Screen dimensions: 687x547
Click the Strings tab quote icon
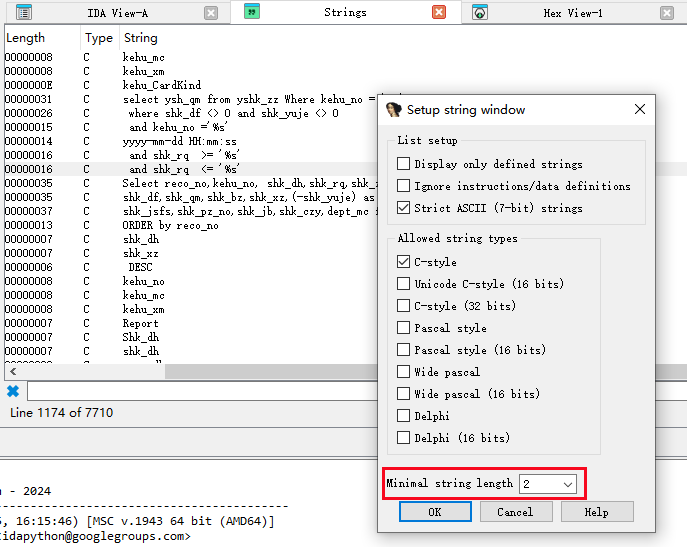(253, 13)
